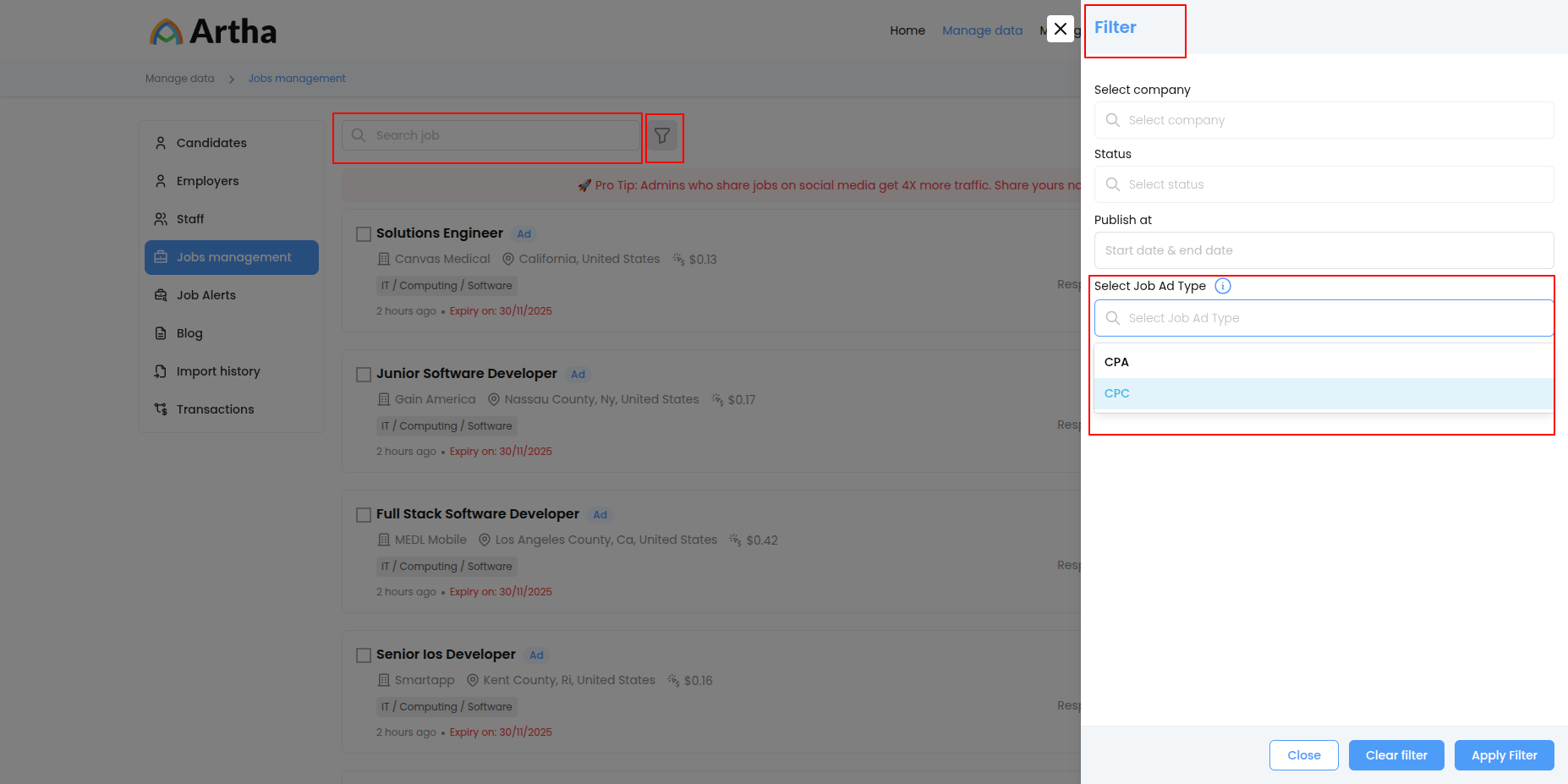
Task: Go to Import history section
Action: (217, 371)
